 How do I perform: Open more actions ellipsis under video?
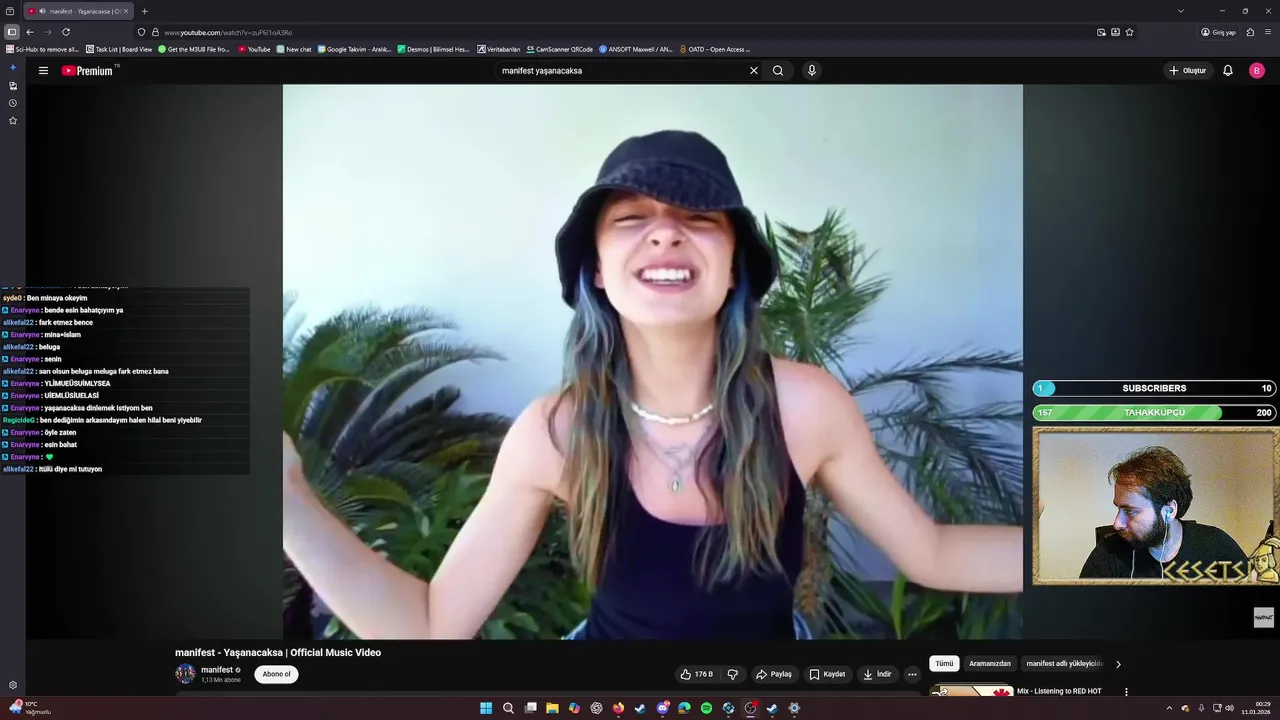pos(912,674)
